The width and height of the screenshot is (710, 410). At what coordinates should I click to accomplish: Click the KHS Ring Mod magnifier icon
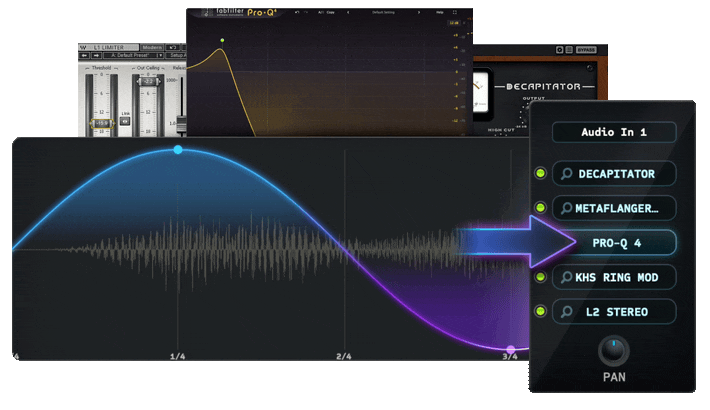[x=566, y=277]
